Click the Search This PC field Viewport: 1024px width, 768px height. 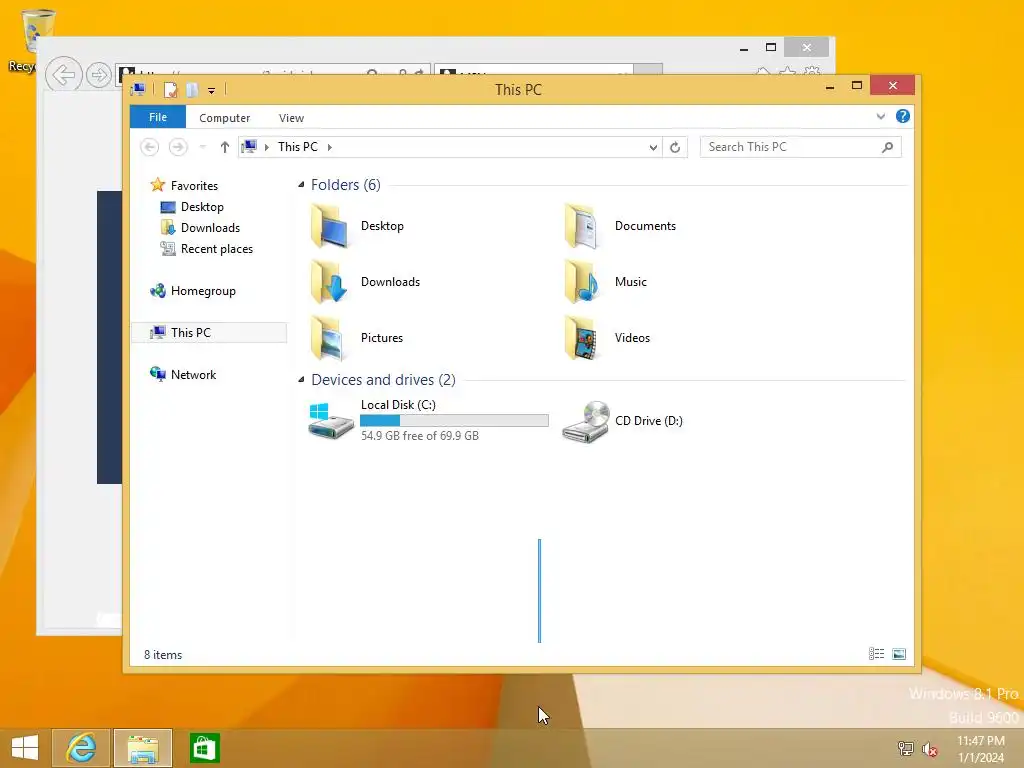tap(801, 147)
